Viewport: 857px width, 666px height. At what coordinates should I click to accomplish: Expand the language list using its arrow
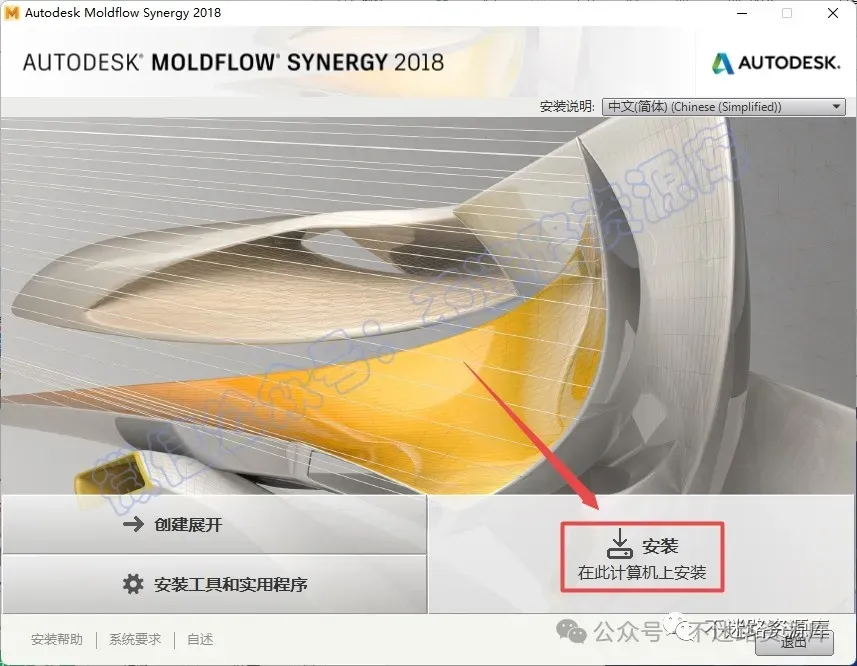point(836,107)
